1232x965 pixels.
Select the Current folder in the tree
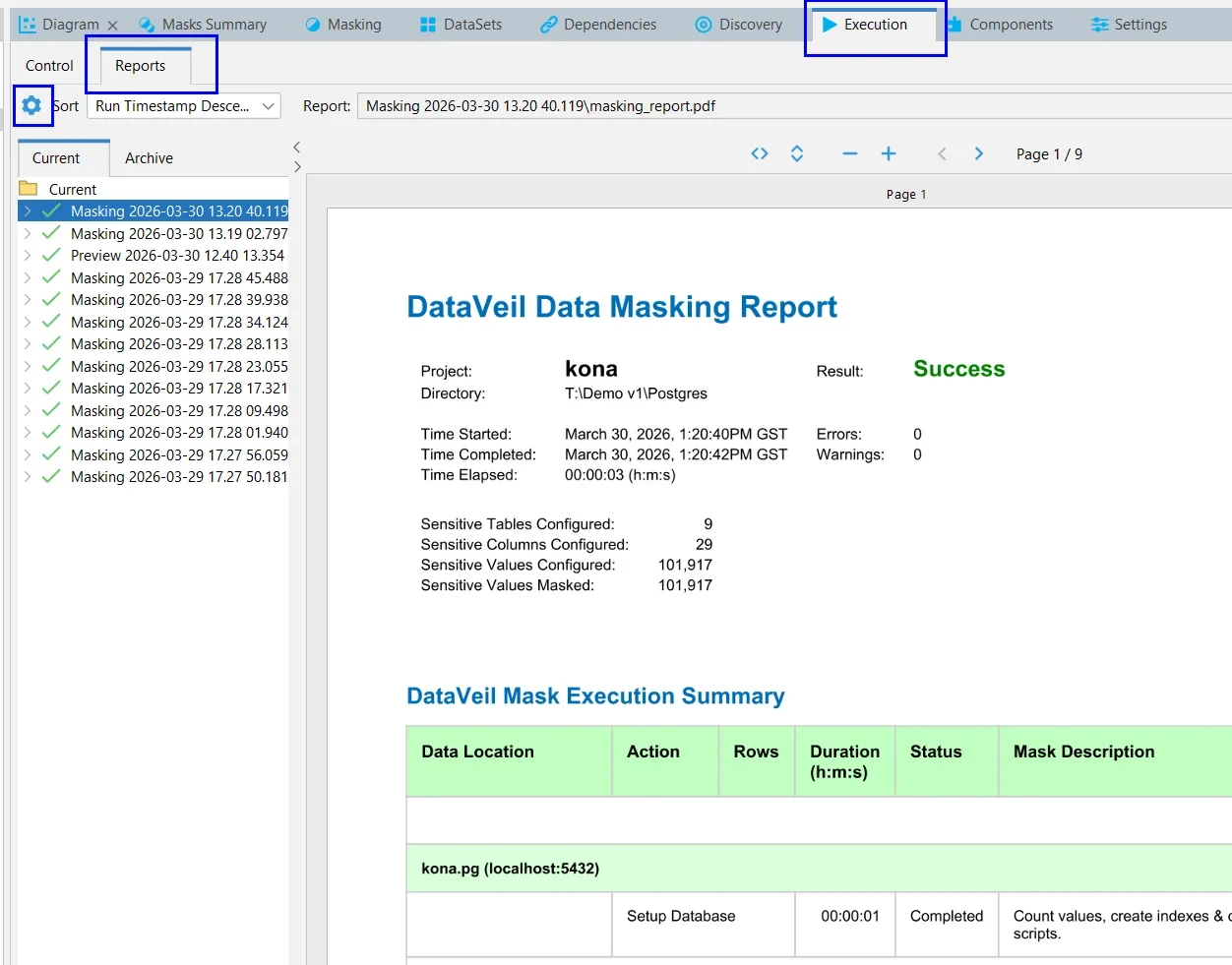[72, 189]
